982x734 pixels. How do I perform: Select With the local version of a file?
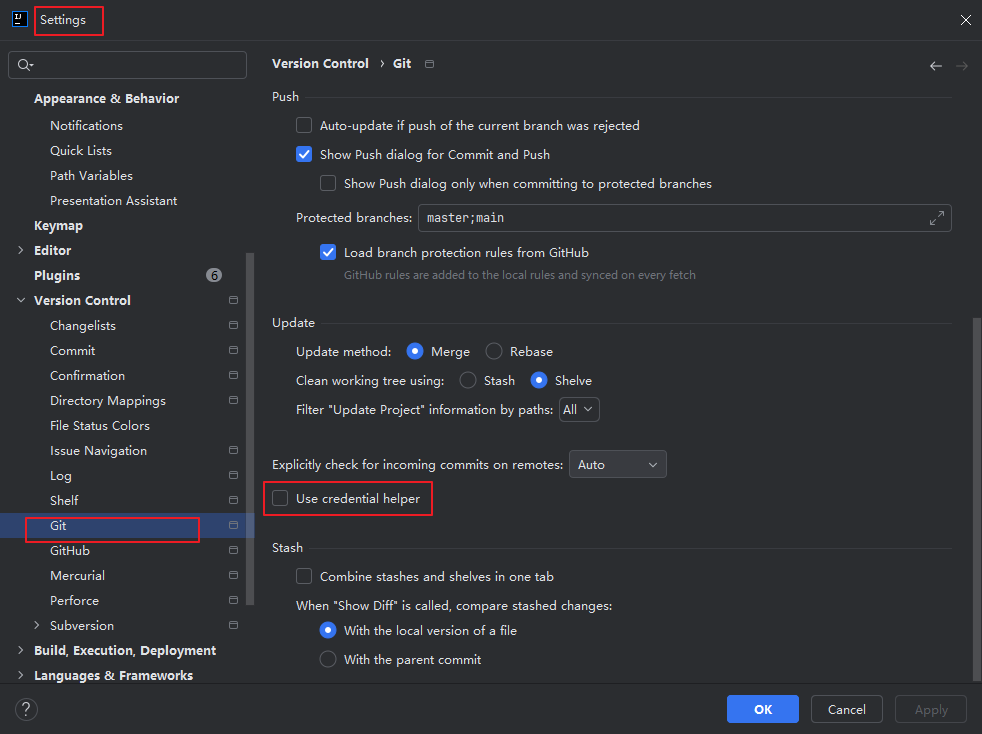pyautogui.click(x=328, y=630)
